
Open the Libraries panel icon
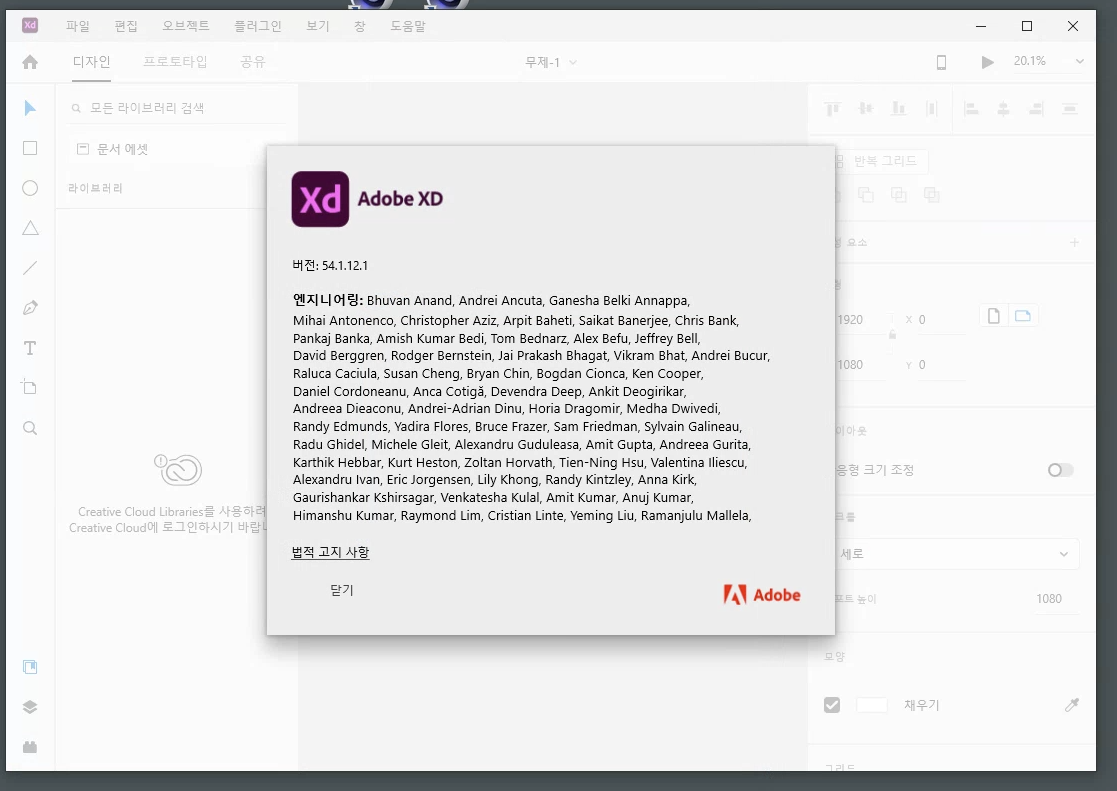pos(30,667)
